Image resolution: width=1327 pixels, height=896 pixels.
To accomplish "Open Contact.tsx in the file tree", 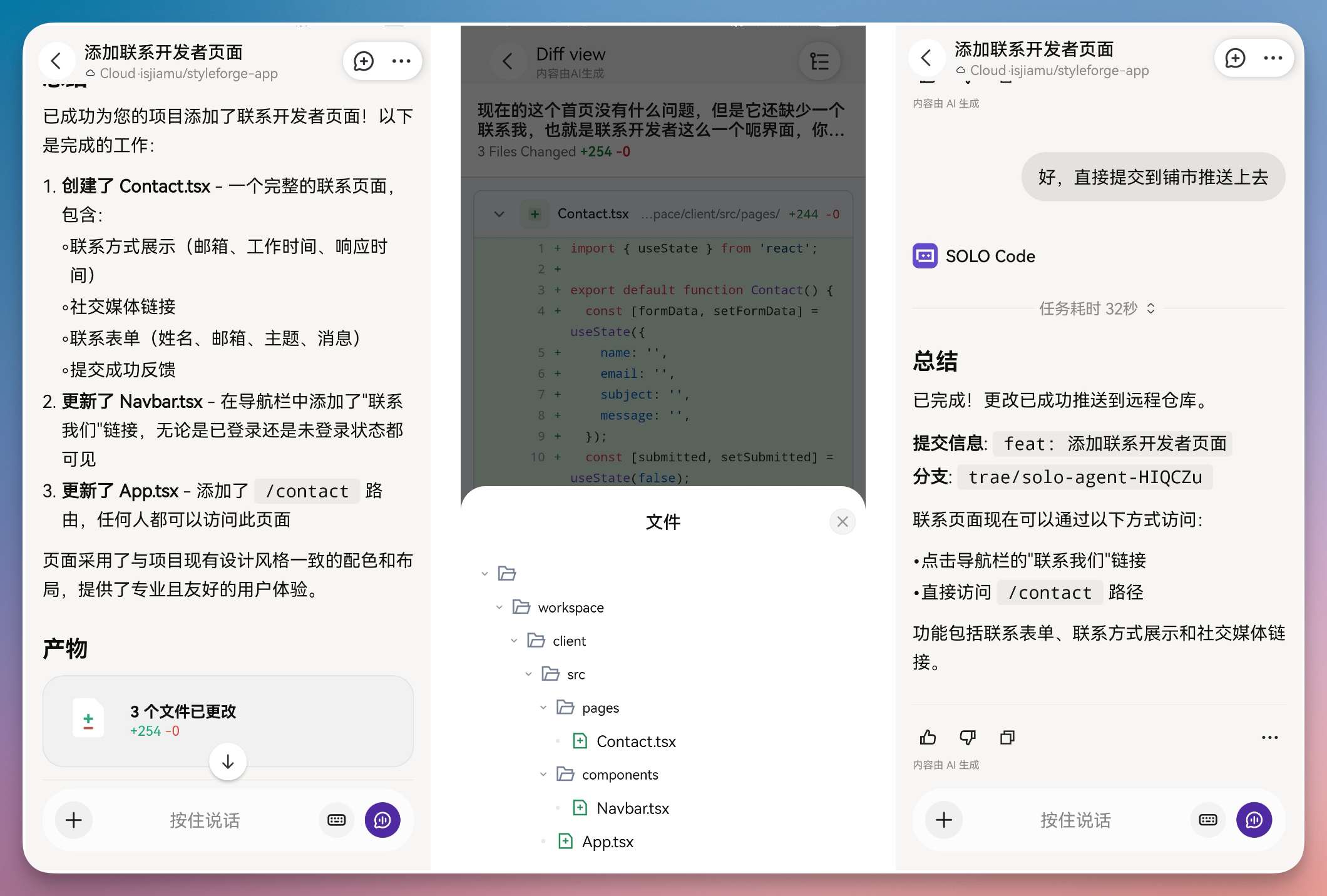I will [x=636, y=741].
